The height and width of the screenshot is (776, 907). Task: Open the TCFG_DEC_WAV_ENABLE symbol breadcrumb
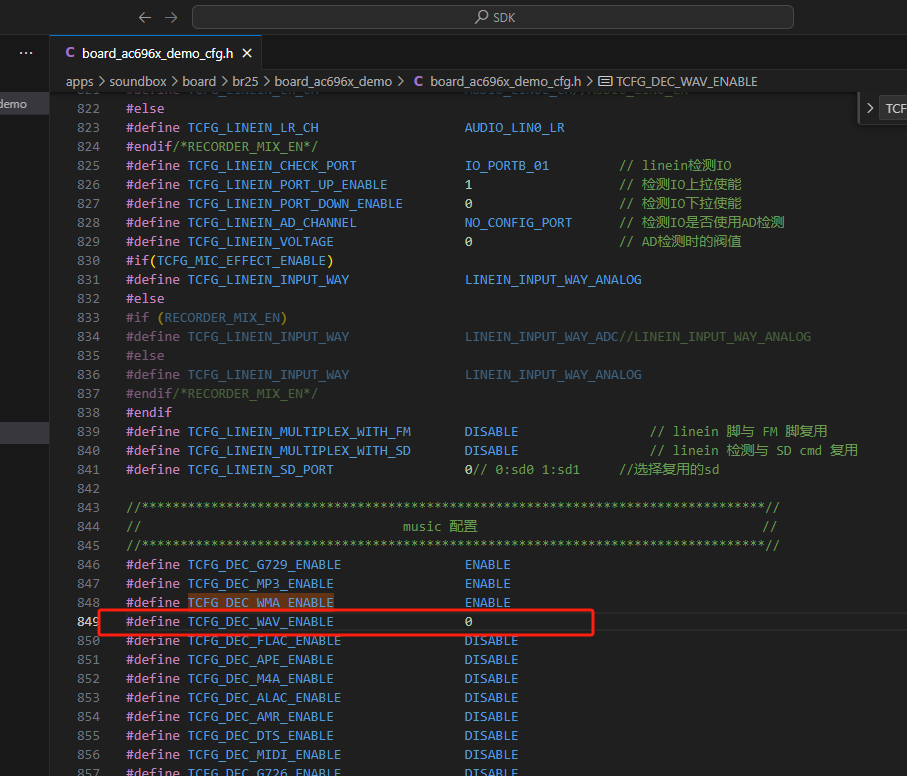687,82
